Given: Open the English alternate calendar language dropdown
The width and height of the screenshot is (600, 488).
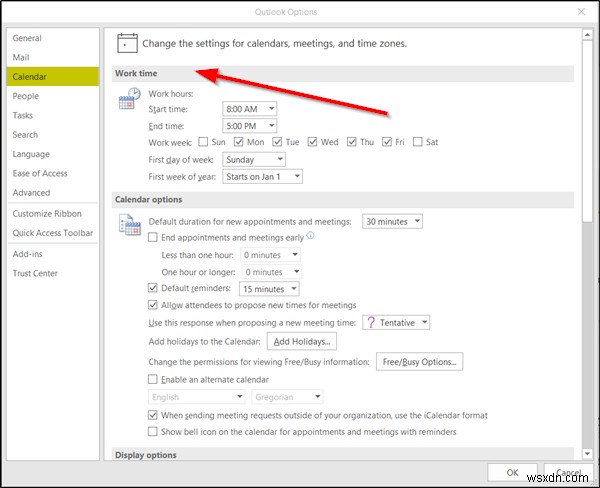Looking at the screenshot, I should pyautogui.click(x=196, y=397).
